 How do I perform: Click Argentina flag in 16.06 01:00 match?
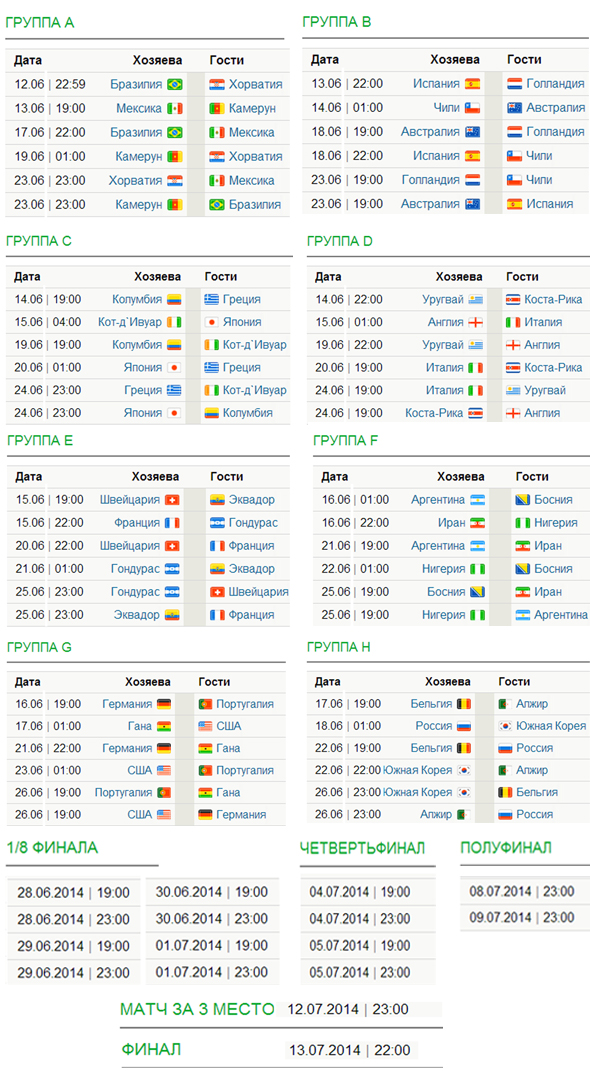point(477,500)
